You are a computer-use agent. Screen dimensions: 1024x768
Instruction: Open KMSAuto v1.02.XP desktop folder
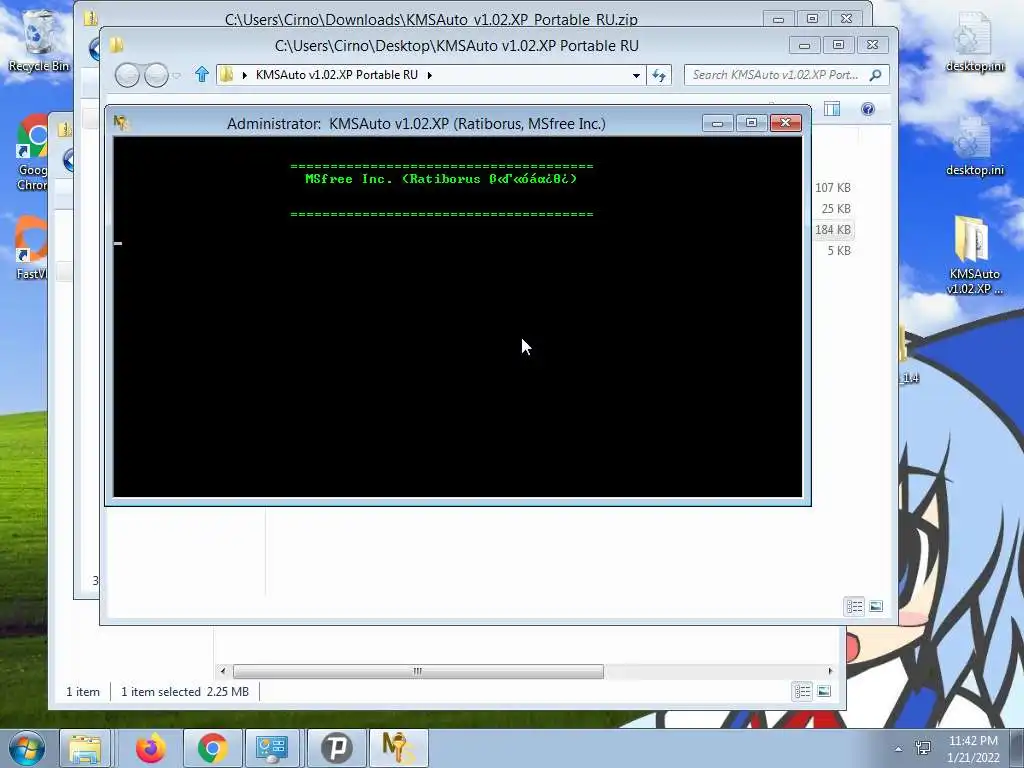point(974,256)
